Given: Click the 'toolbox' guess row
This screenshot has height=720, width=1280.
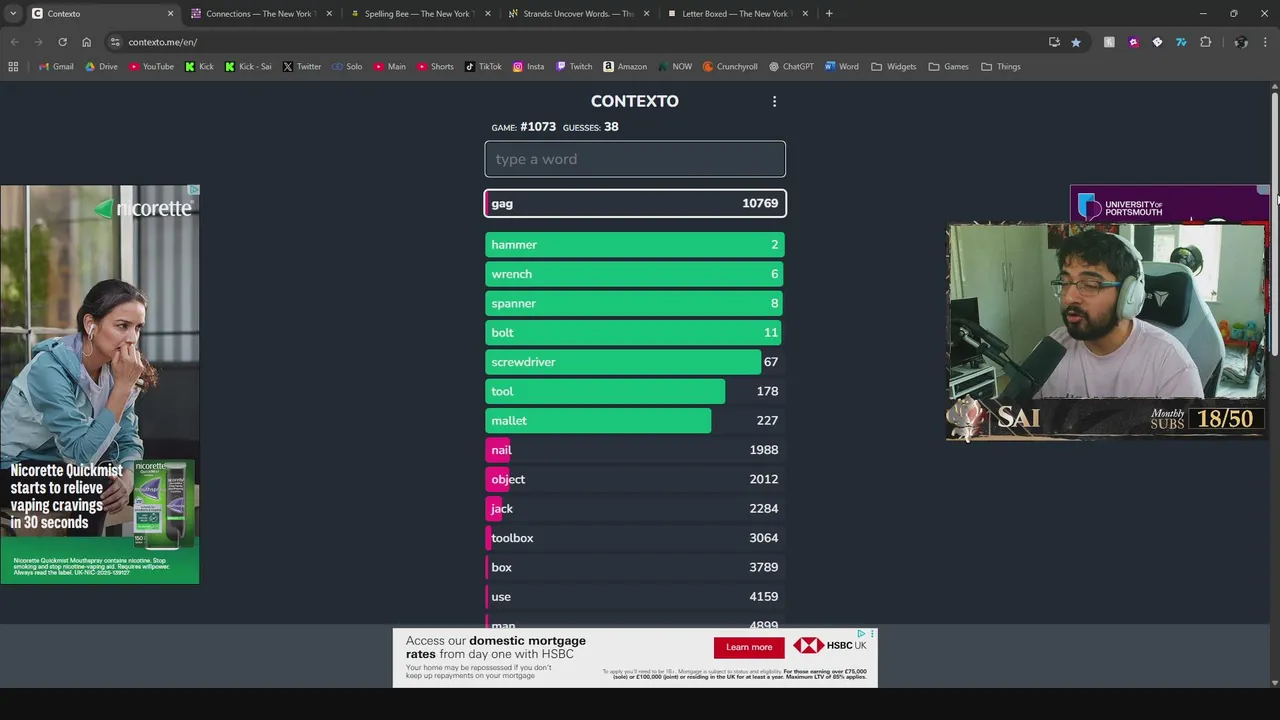Looking at the screenshot, I should 635,538.
